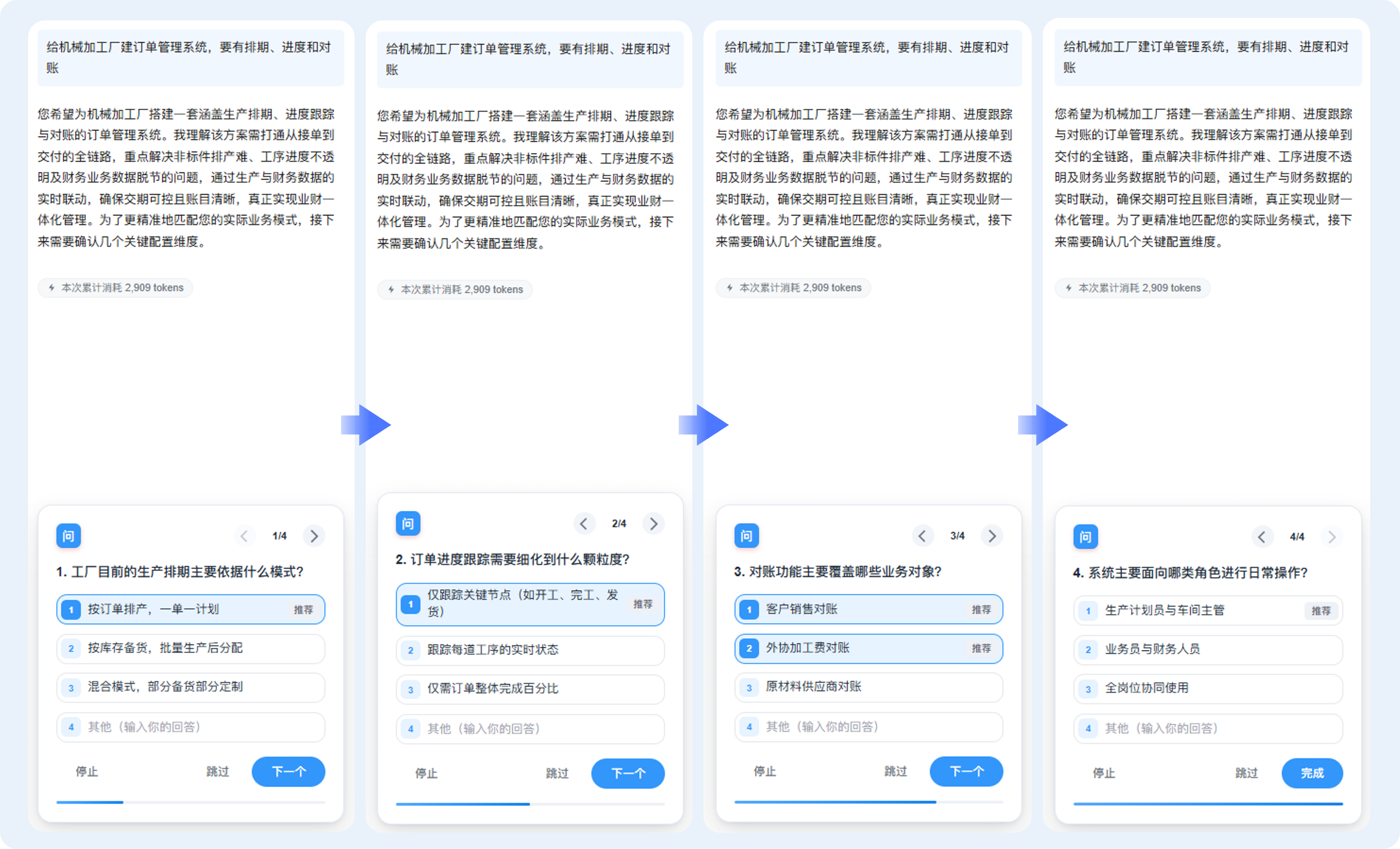This screenshot has height=849, width=1400.
Task: Click next chevron in the 3/4 question card
Action: [992, 536]
